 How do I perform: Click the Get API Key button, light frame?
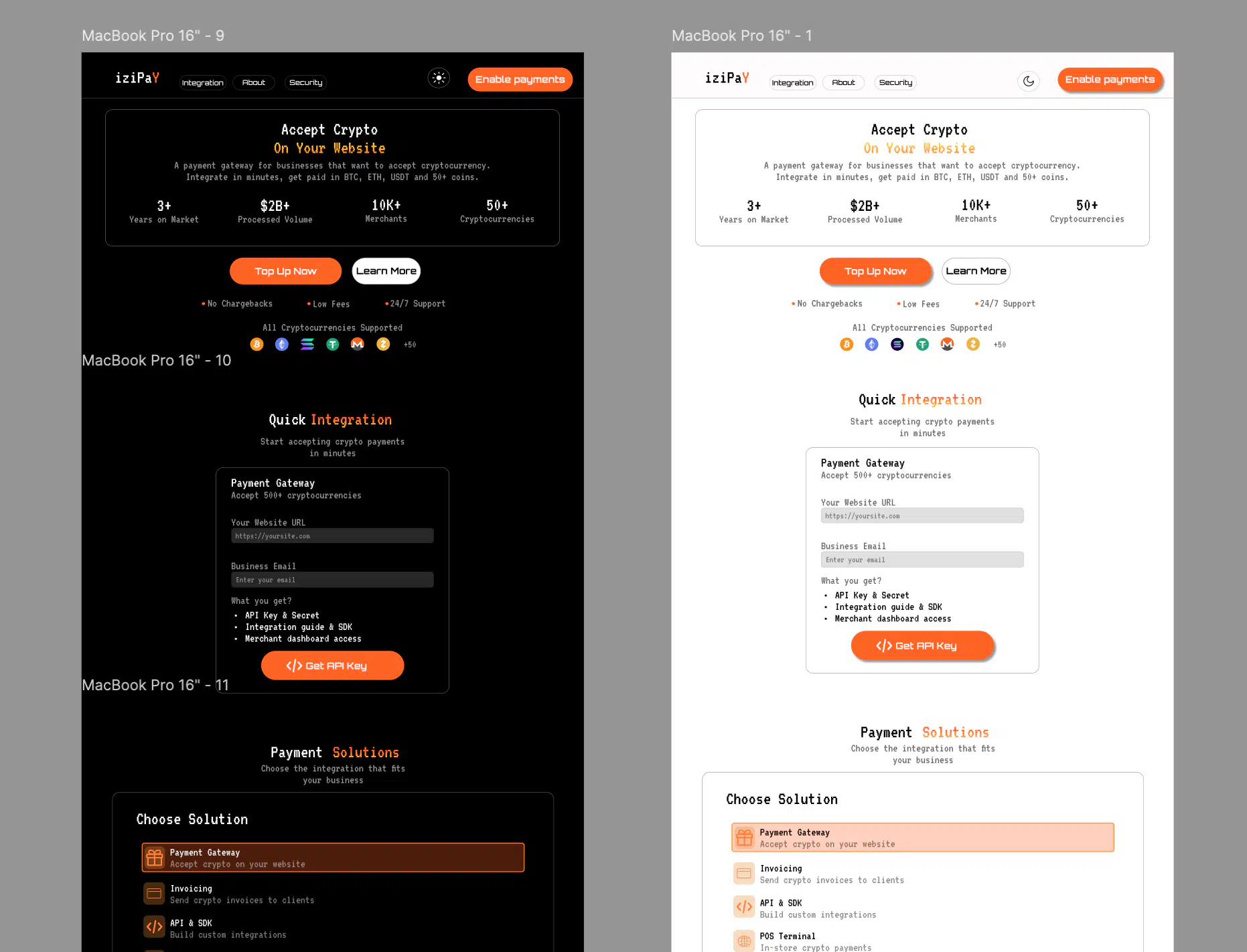[x=922, y=645]
